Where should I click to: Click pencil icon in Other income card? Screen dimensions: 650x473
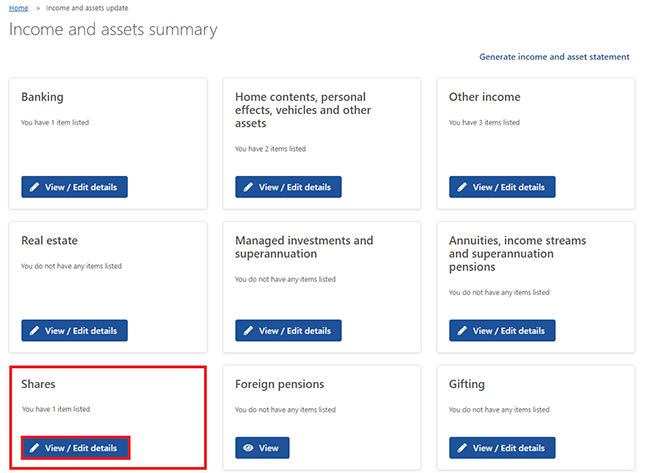coord(462,187)
